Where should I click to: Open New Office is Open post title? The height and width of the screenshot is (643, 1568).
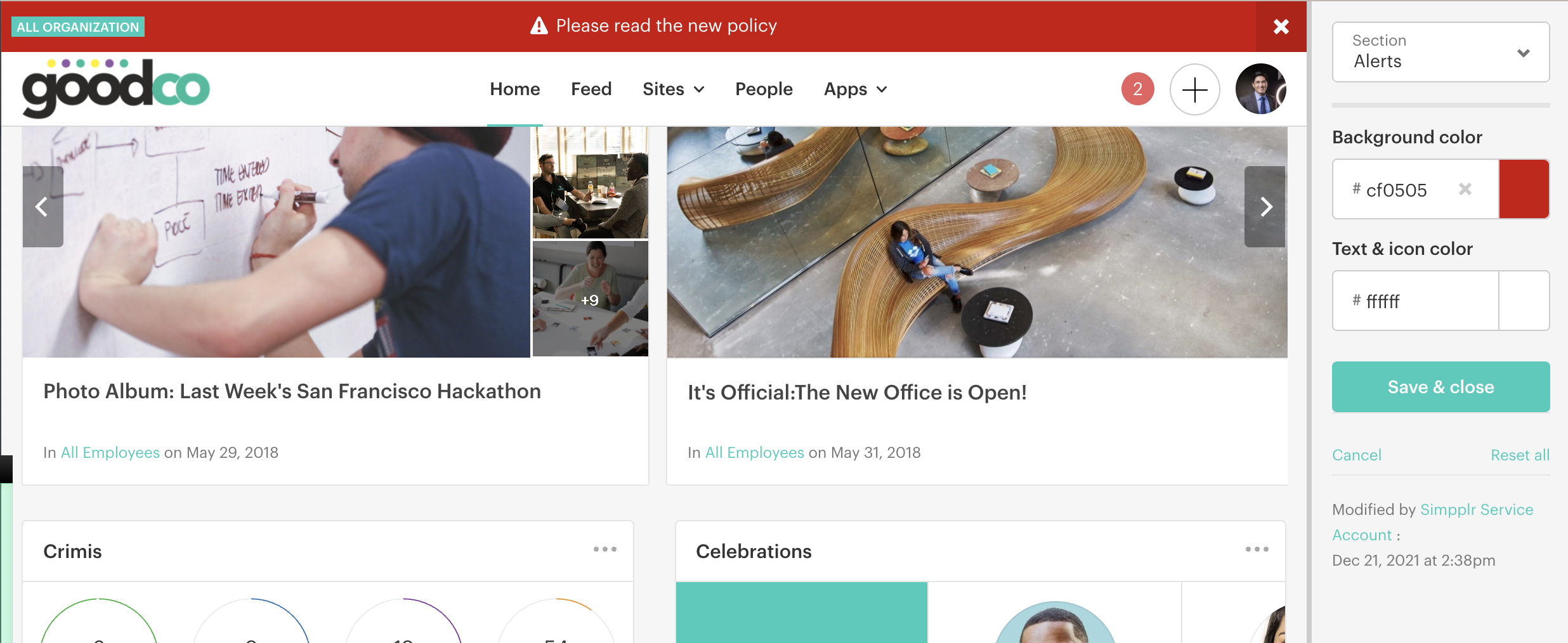pyautogui.click(x=857, y=393)
